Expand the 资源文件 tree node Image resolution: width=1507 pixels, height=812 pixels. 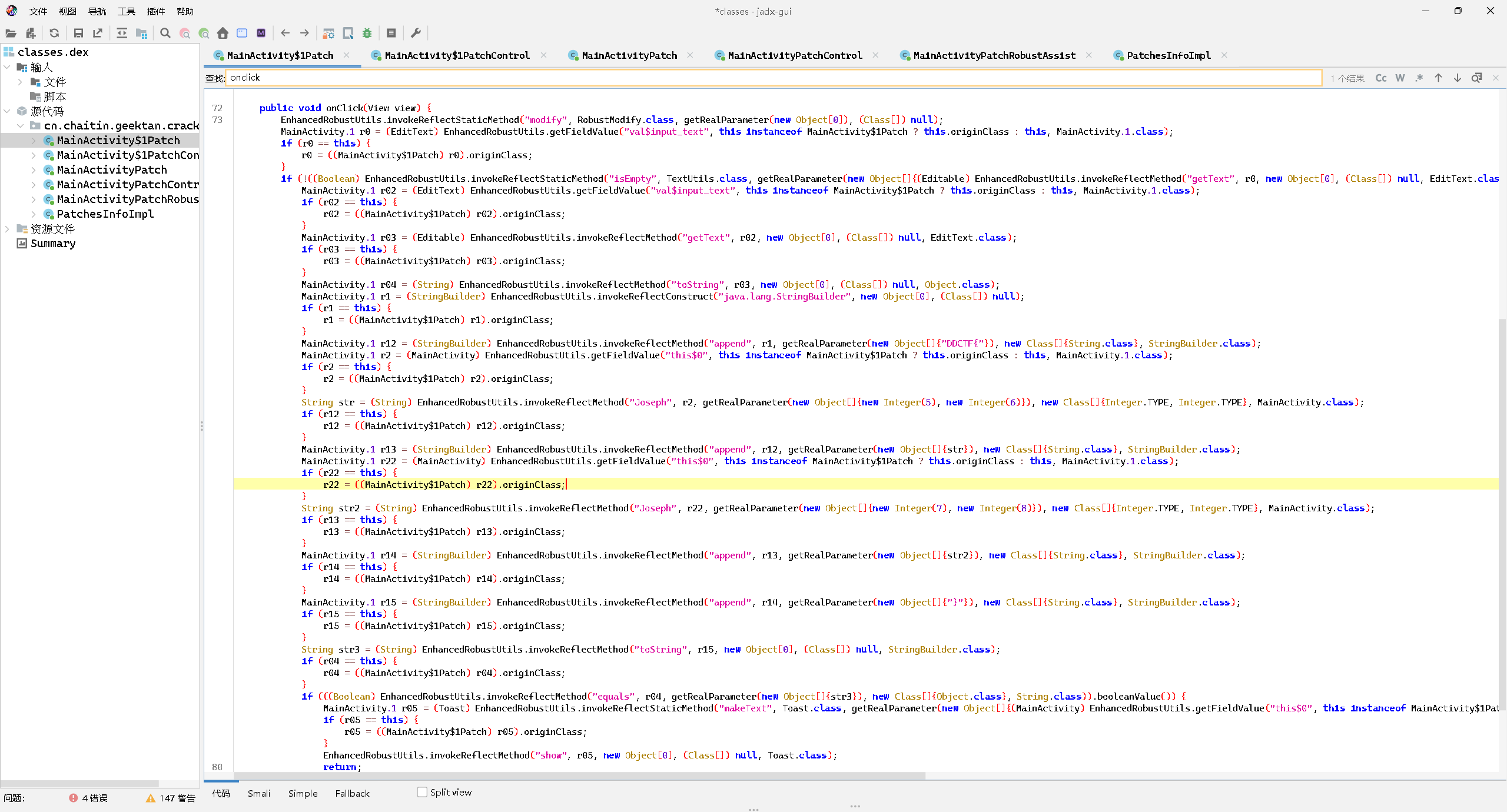click(7, 229)
